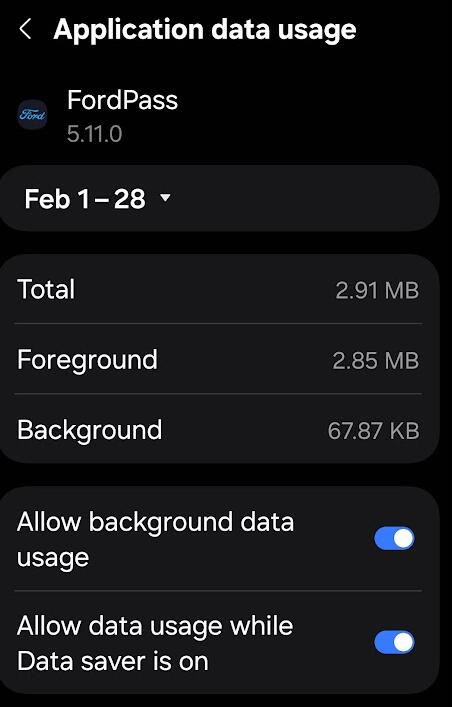
Task: Click the Foreground label text
Action: 88,360
